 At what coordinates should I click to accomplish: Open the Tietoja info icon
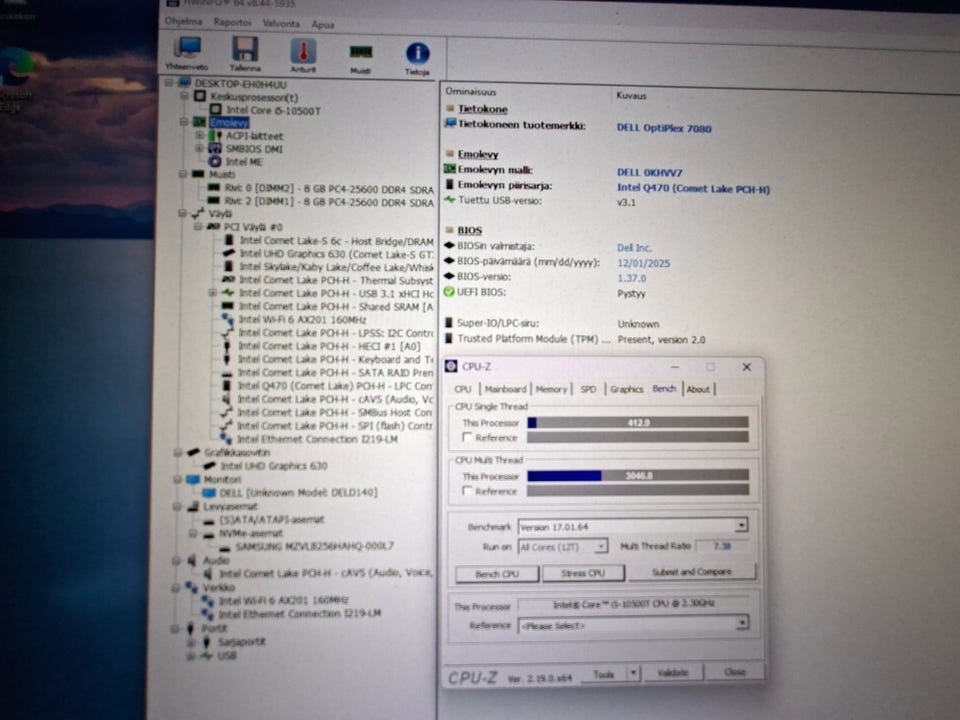pos(418,53)
